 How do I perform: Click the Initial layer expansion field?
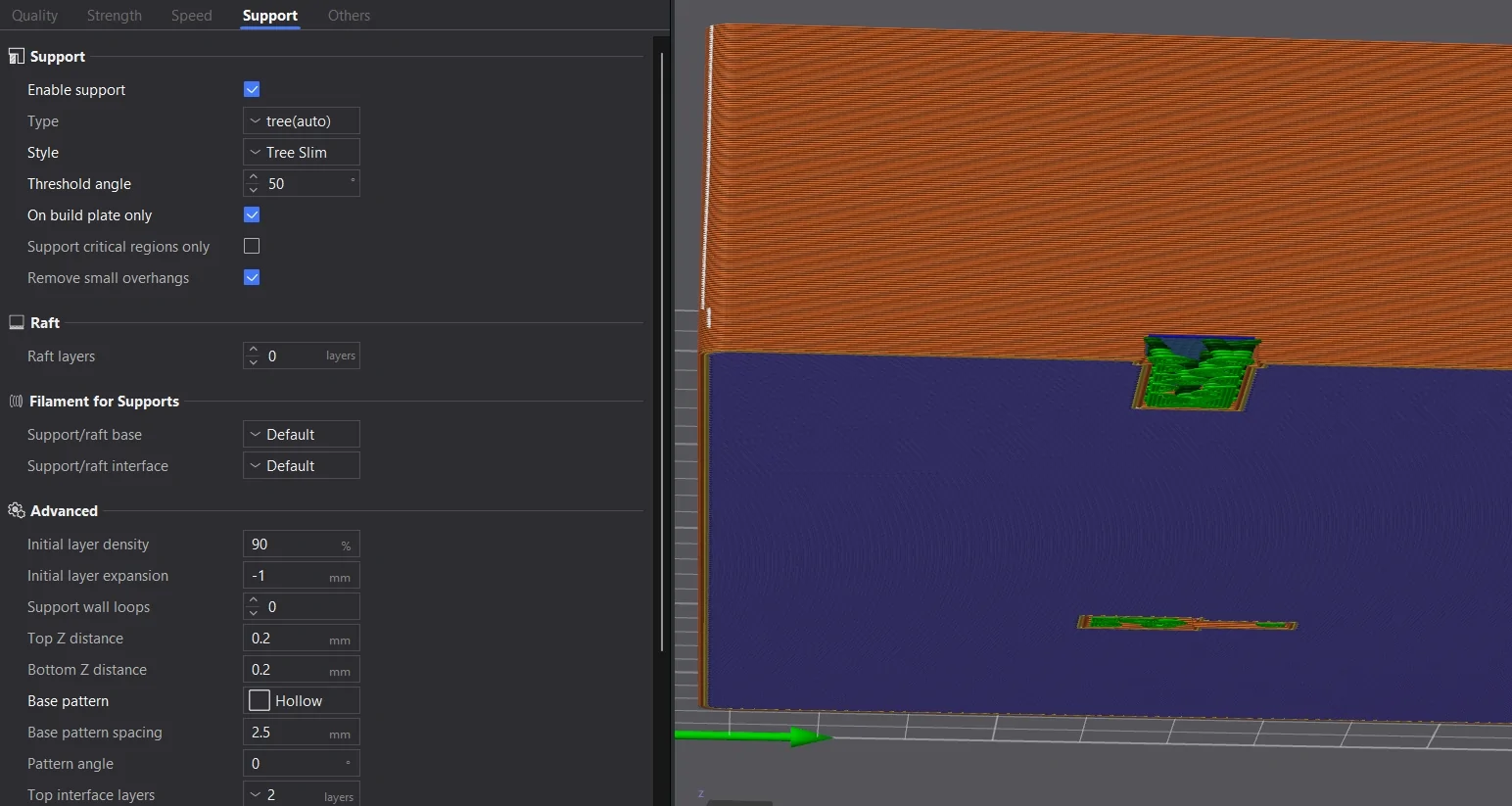(302, 575)
